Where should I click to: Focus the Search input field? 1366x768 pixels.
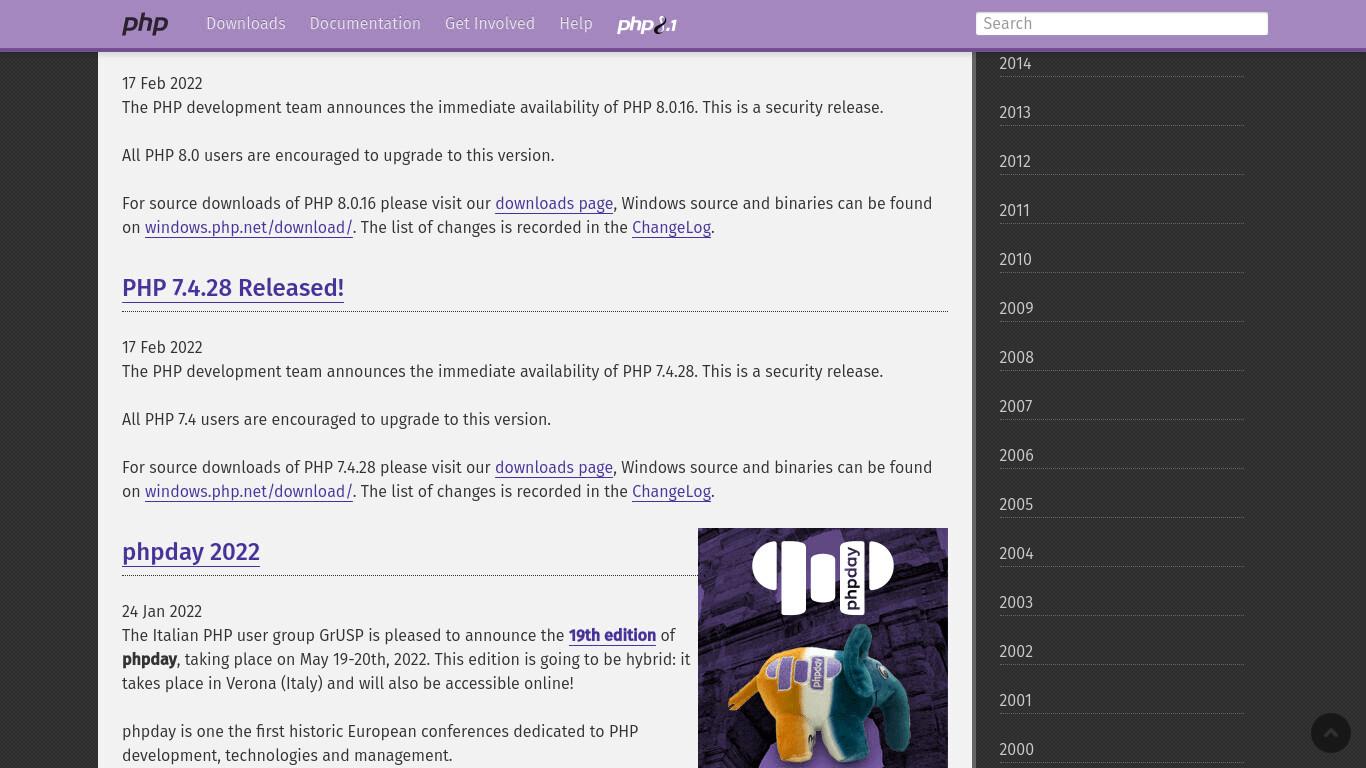point(1122,24)
